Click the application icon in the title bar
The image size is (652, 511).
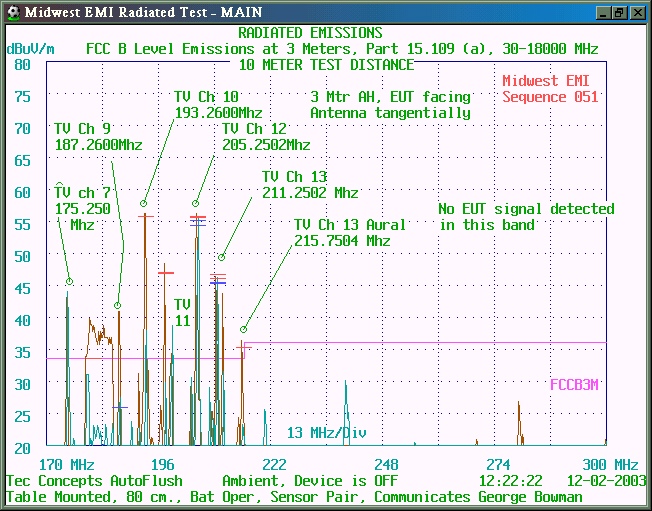point(12,12)
